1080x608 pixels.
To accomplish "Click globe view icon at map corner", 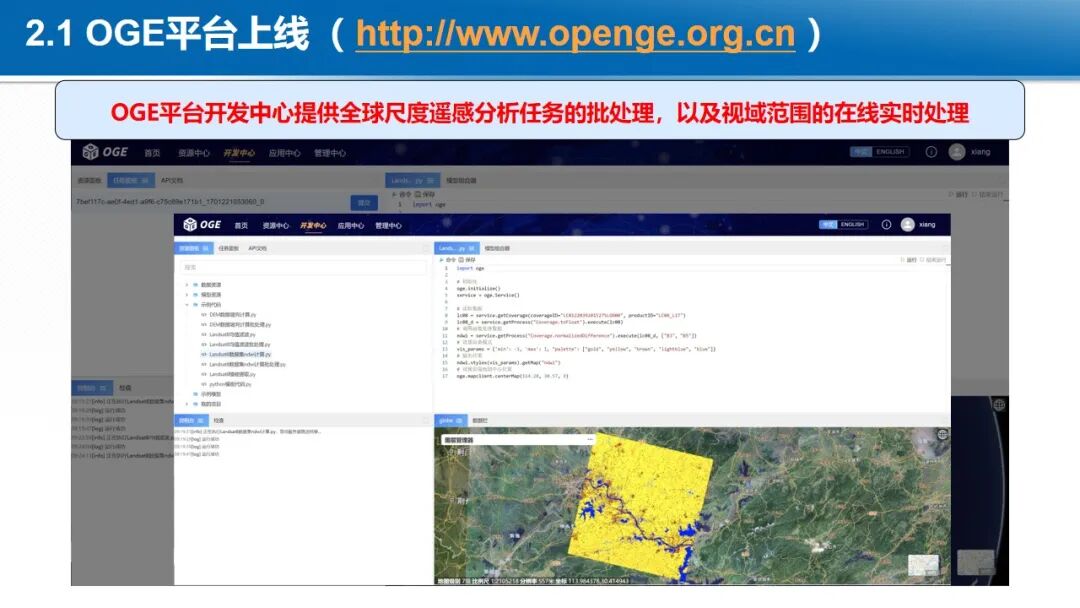I will [942, 434].
